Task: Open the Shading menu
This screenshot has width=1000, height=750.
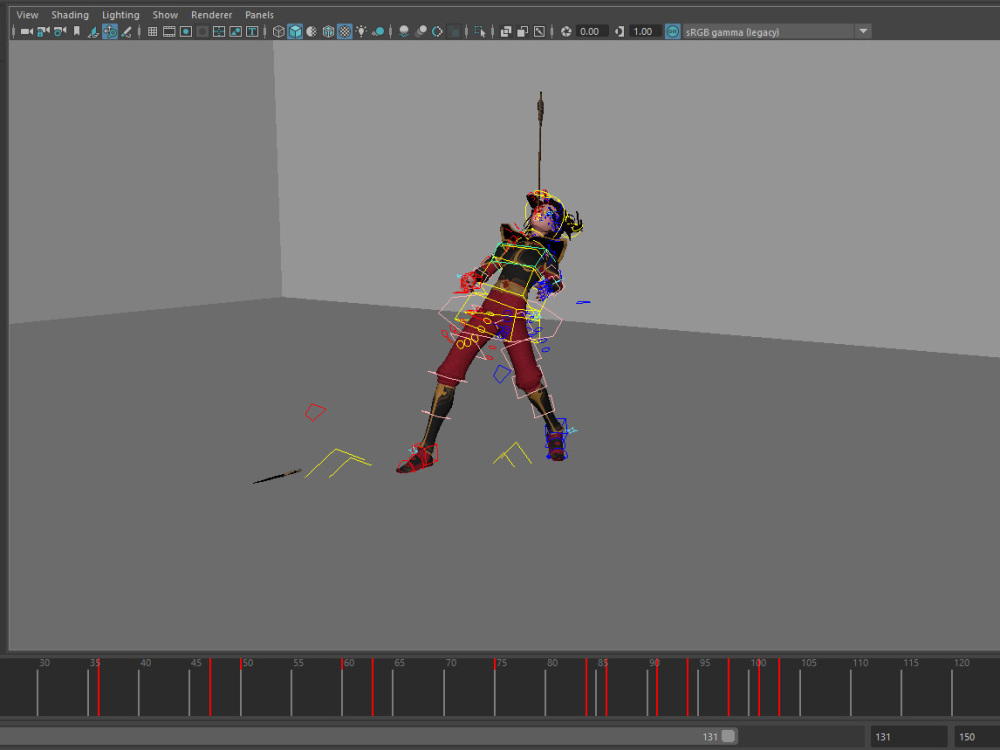Action: tap(70, 15)
